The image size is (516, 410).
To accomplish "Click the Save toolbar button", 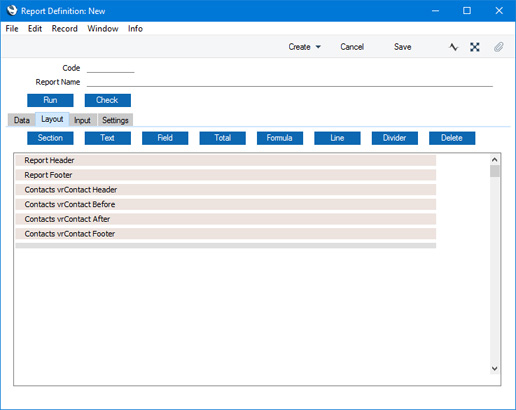I will pos(403,47).
